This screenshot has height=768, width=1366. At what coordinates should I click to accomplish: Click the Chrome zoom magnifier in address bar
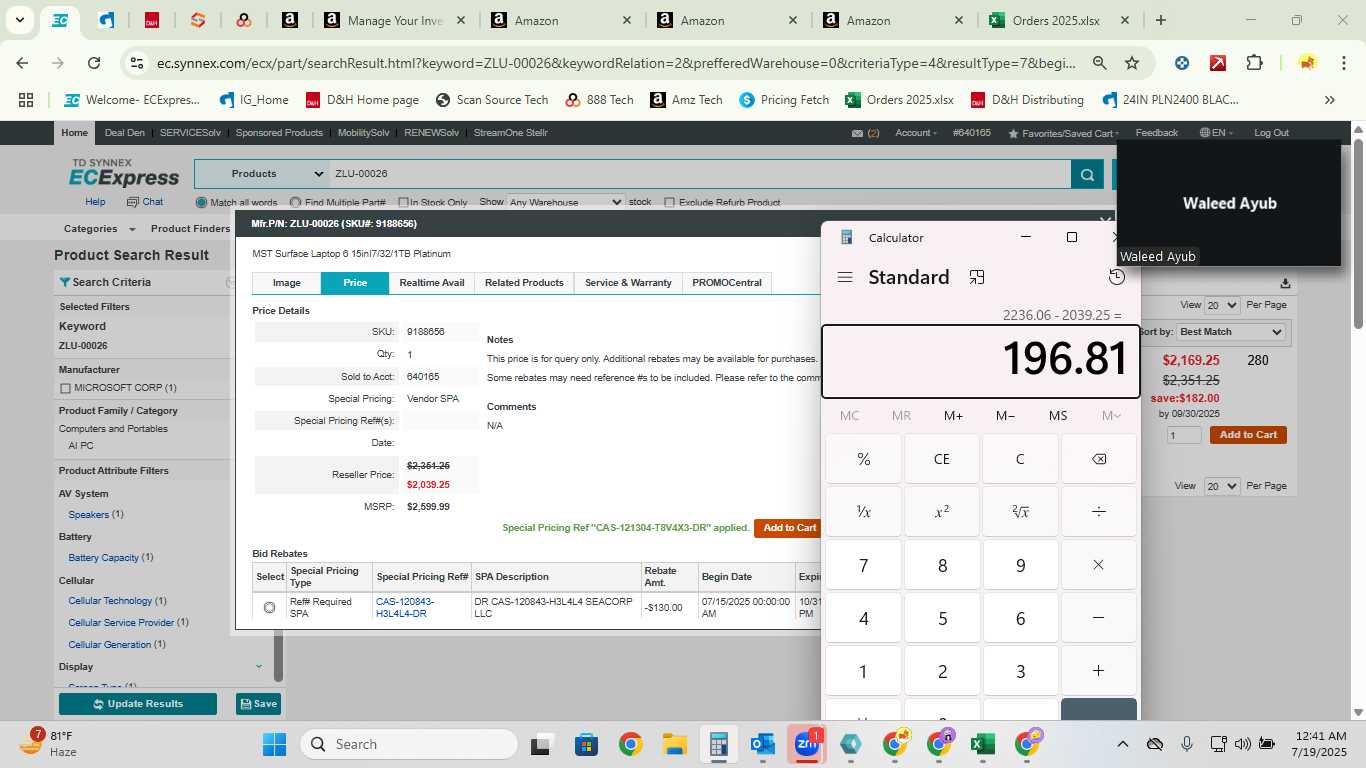tap(1099, 63)
